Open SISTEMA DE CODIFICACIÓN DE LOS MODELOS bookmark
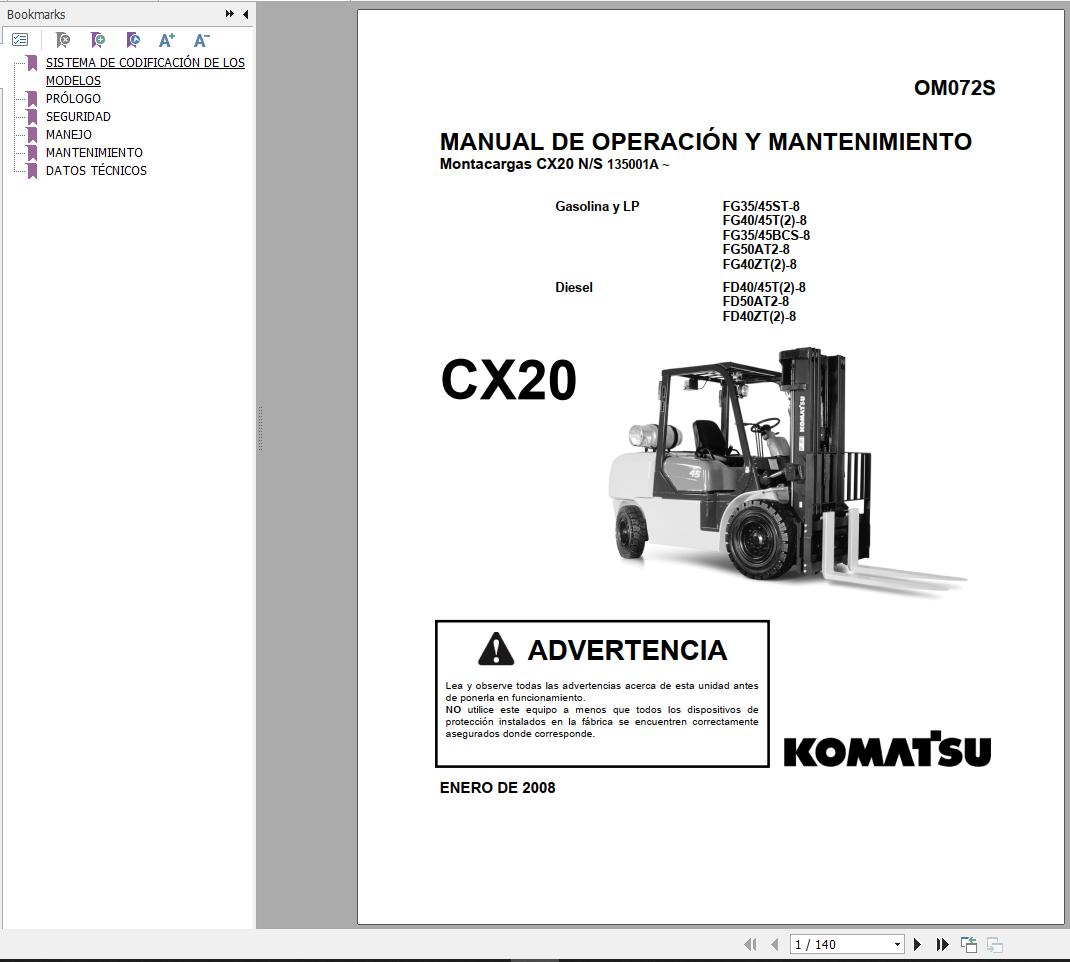This screenshot has height=962, width=1070. (145, 71)
